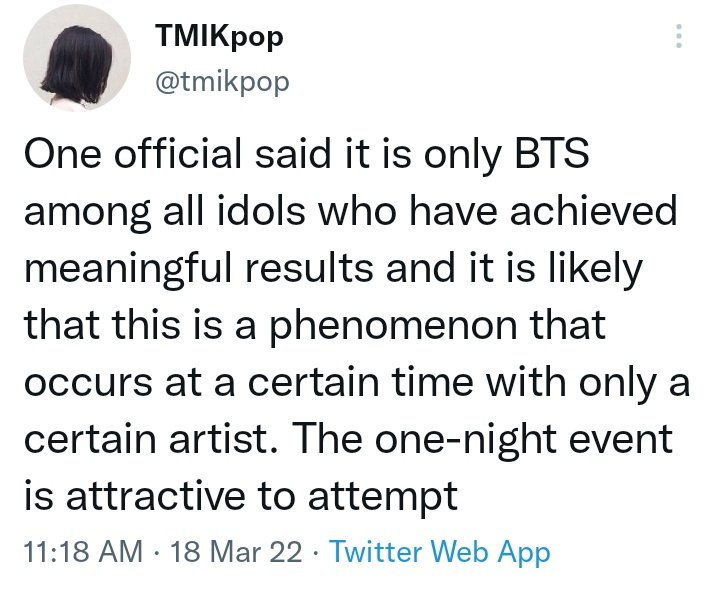Click the @tmikpop handle

pos(222,83)
